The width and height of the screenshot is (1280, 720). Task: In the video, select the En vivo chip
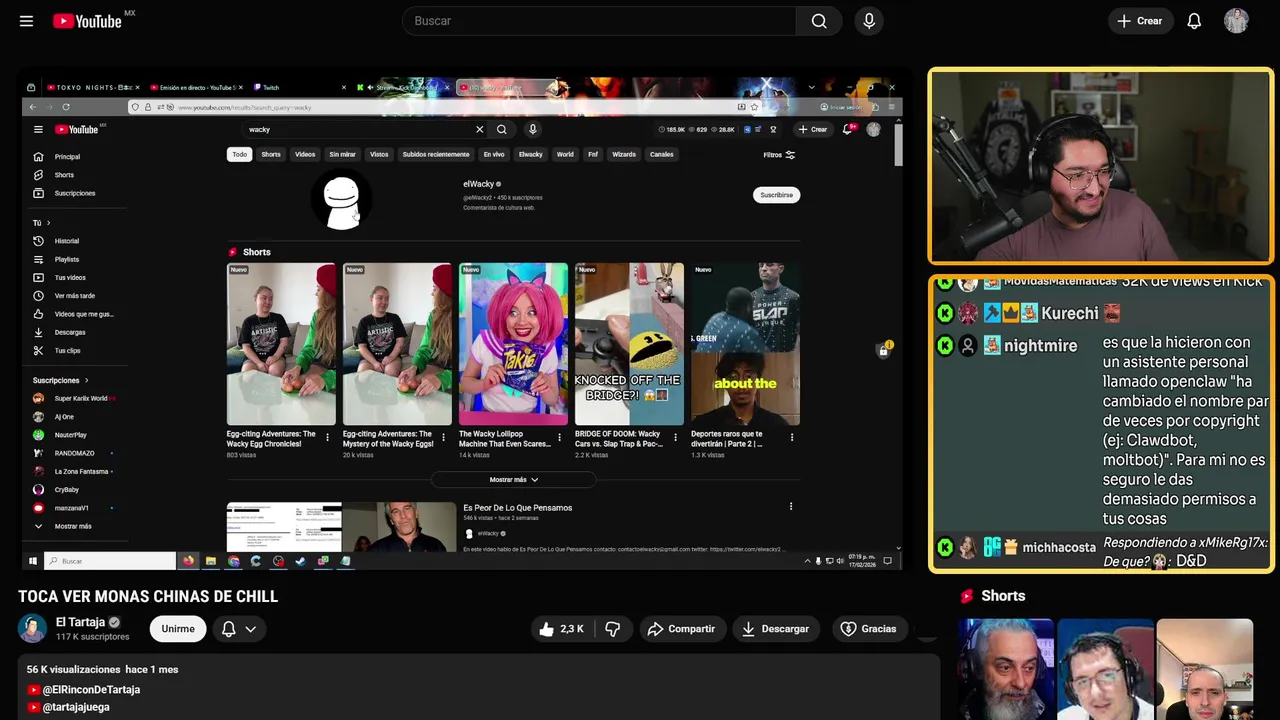494,154
